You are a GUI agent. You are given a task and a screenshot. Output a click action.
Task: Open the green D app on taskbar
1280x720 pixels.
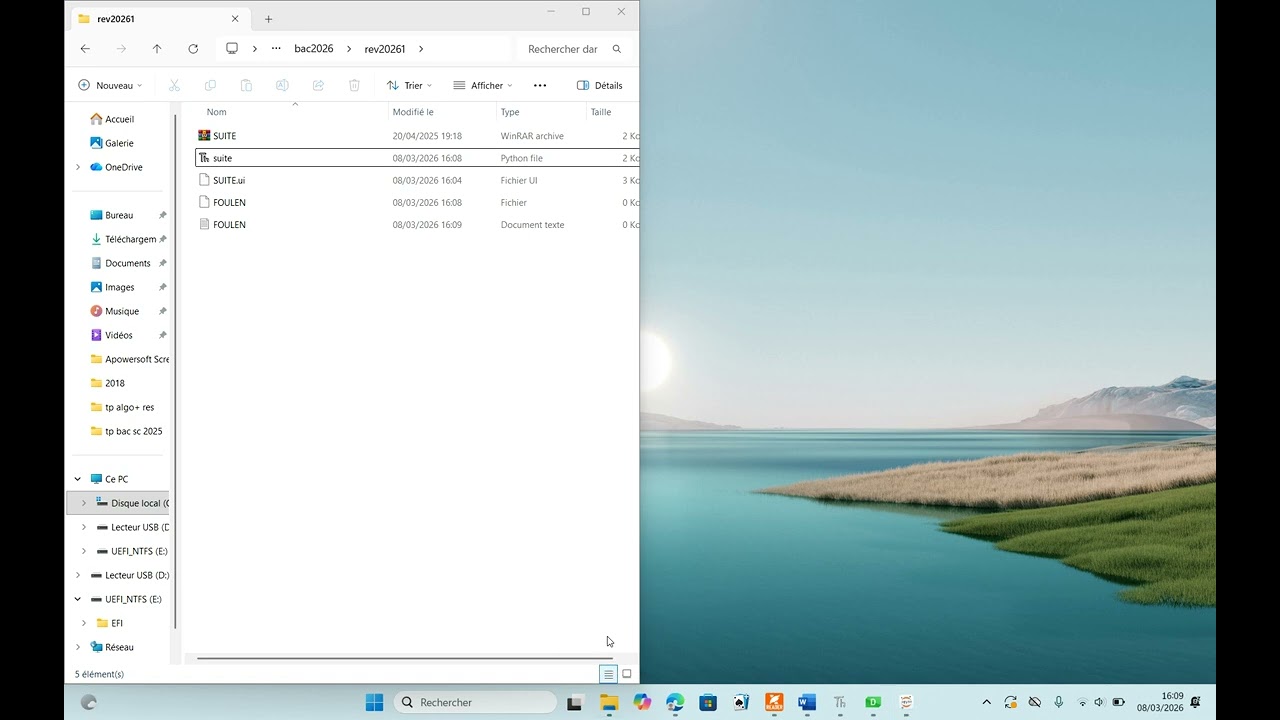click(873, 703)
